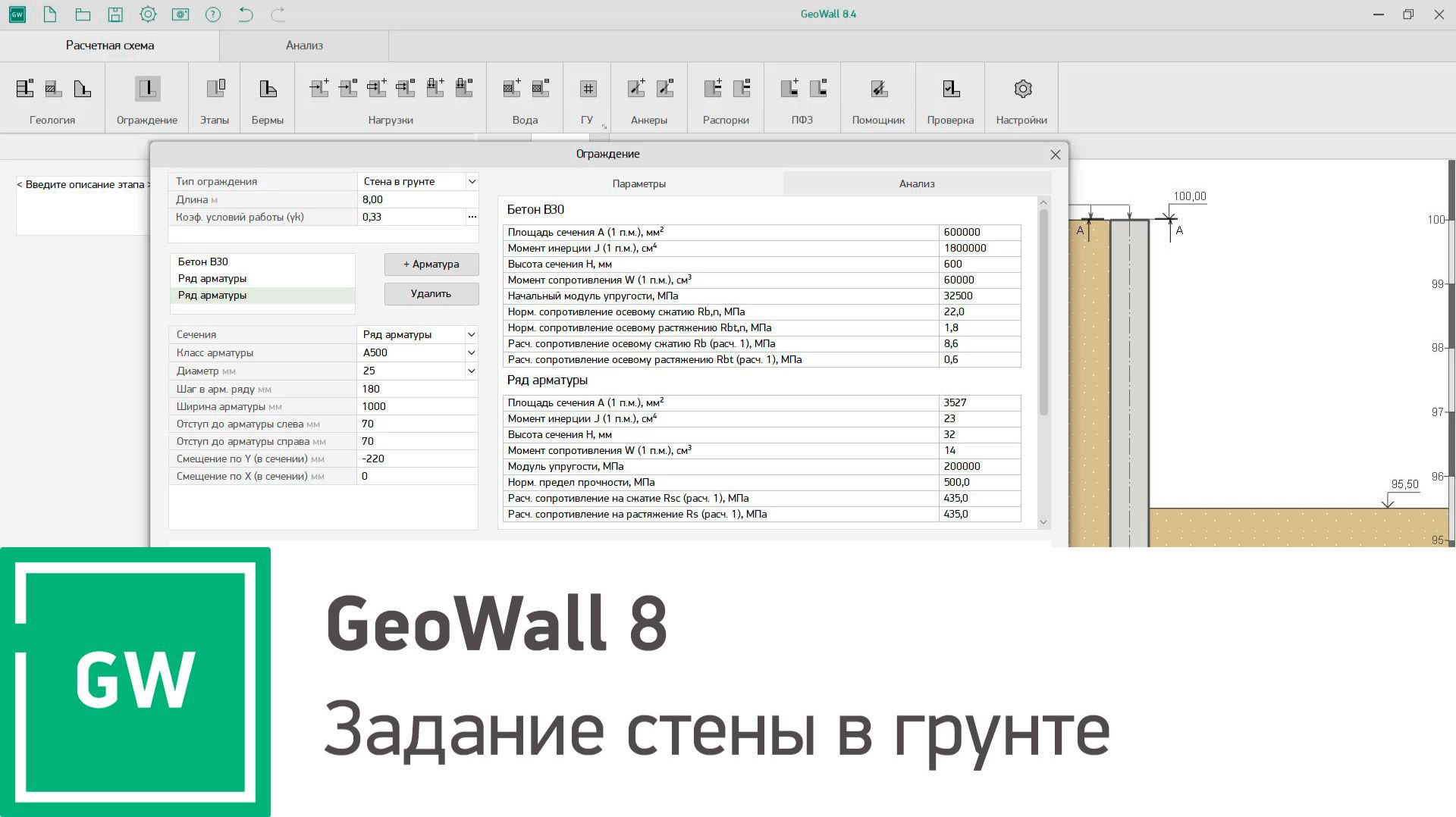Click the dialog scrollbar down arrow
This screenshot has width=1456, height=817.
(1043, 522)
